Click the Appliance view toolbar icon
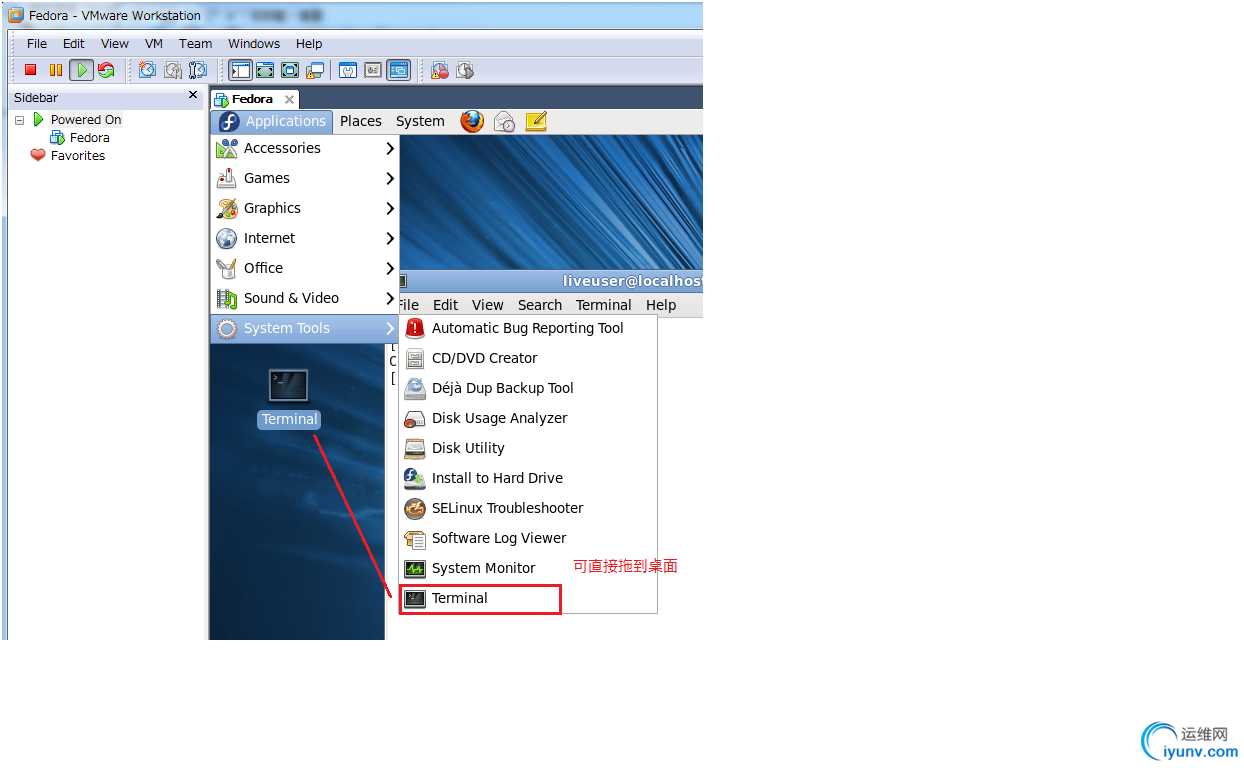Image resolution: width=1244 pixels, height=768 pixels. coord(373,70)
